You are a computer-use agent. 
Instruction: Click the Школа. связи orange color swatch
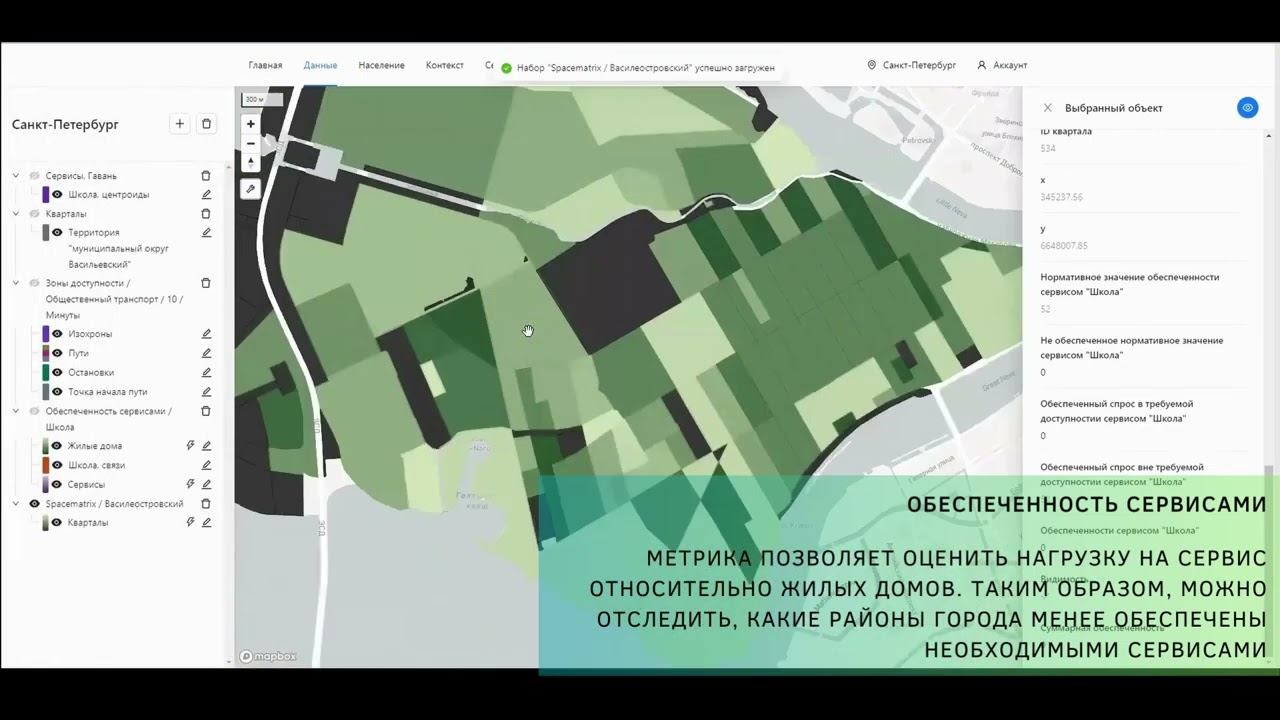[46, 465]
